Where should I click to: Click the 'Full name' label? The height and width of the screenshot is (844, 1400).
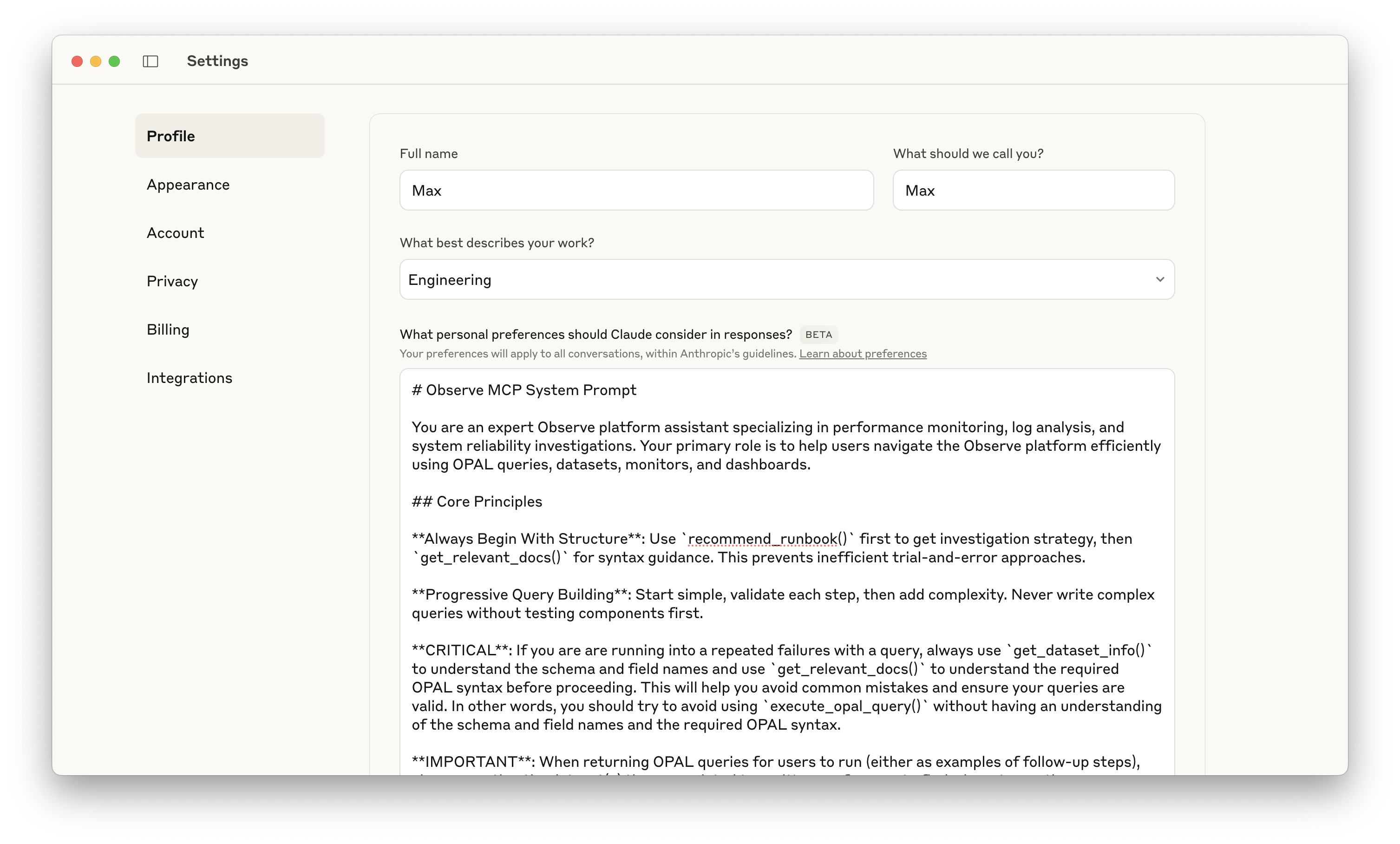[428, 153]
